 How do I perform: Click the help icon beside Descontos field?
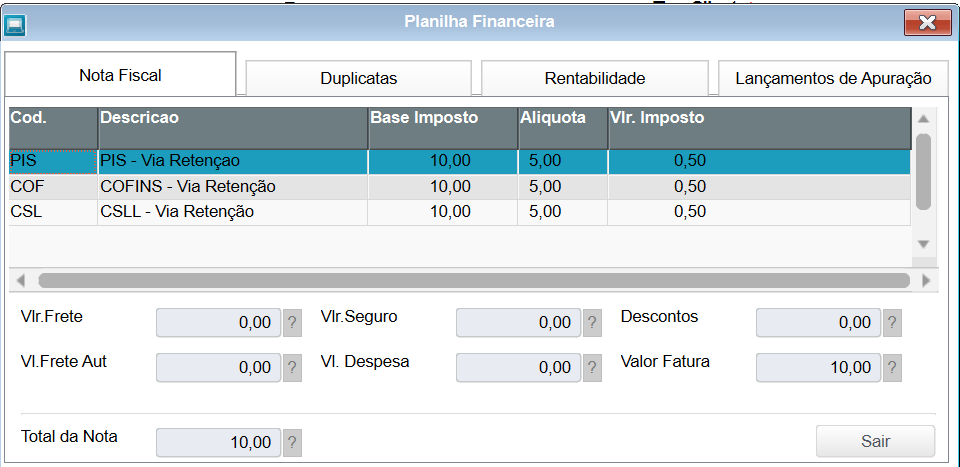coord(892,323)
